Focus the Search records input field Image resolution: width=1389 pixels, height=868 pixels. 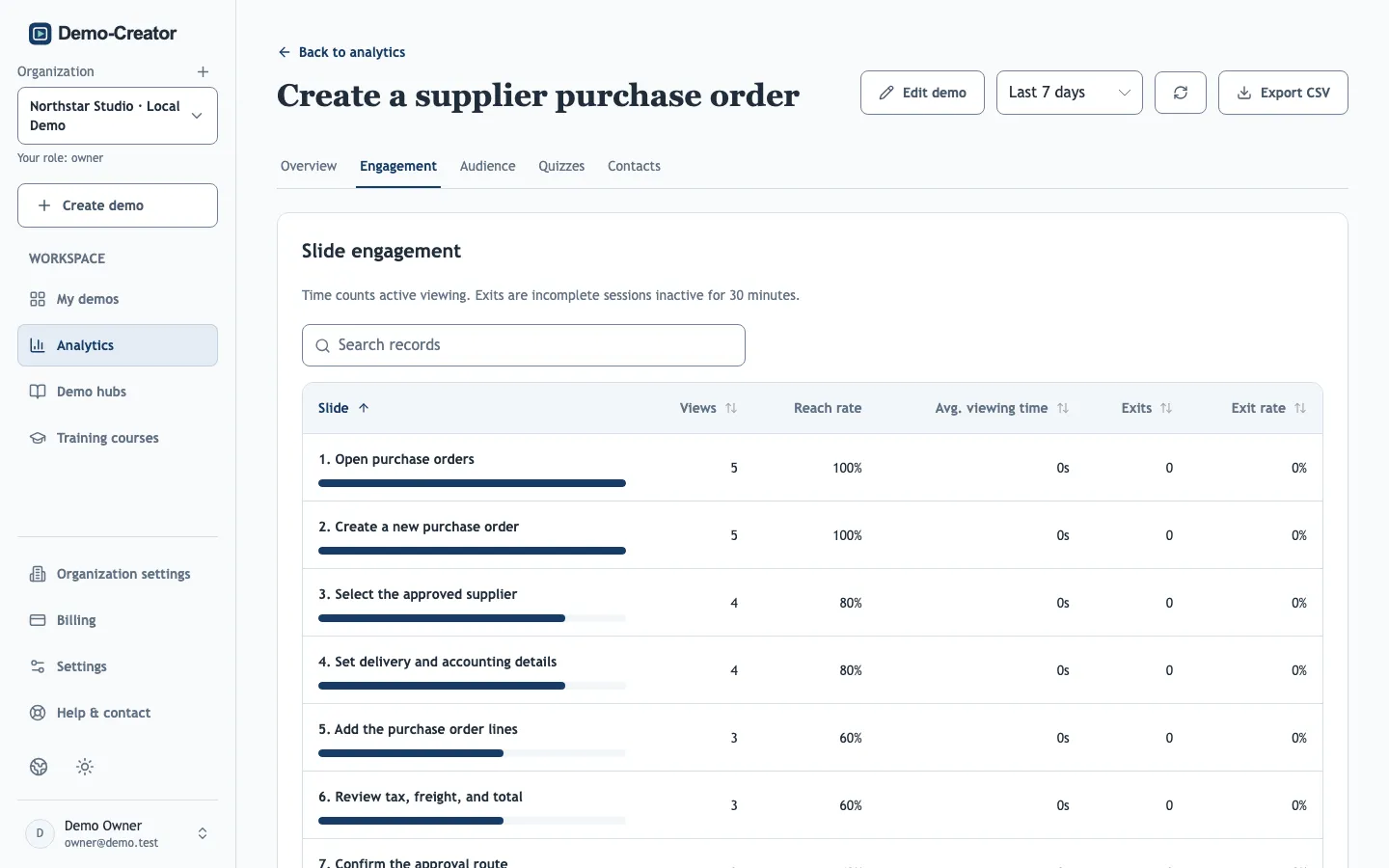(x=524, y=345)
